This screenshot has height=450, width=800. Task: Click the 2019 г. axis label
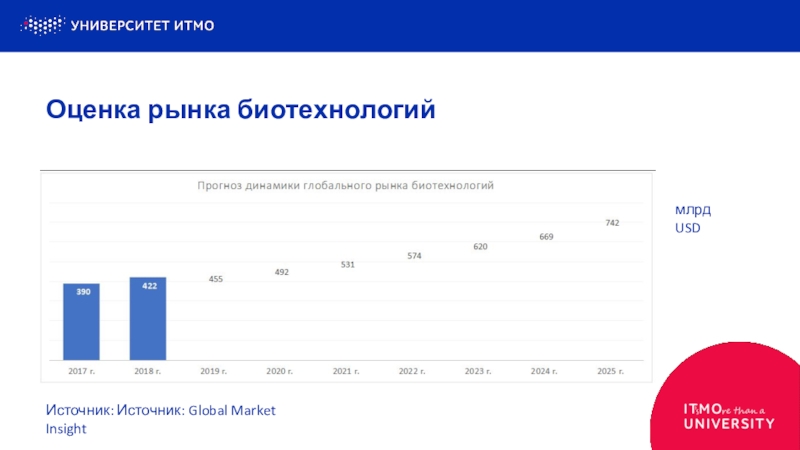pos(214,371)
